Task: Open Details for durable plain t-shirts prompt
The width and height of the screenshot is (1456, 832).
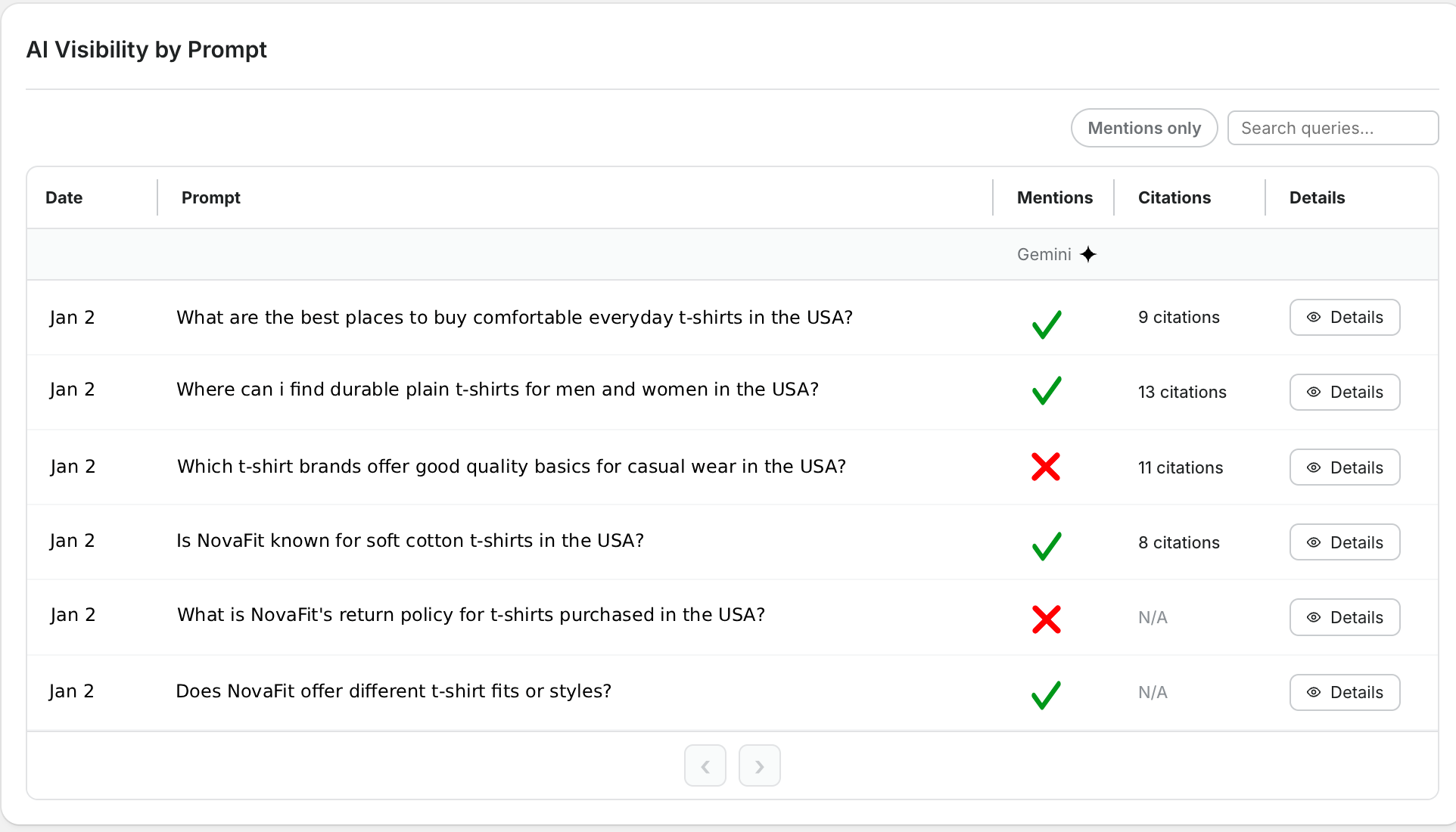Action: click(1345, 392)
